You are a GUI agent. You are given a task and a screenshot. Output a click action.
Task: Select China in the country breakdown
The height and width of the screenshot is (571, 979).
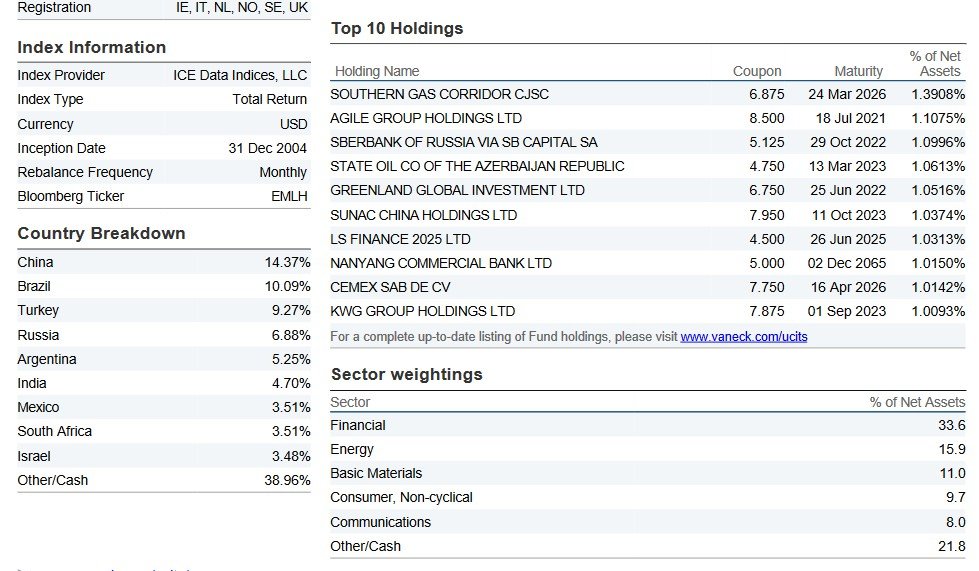(x=36, y=262)
